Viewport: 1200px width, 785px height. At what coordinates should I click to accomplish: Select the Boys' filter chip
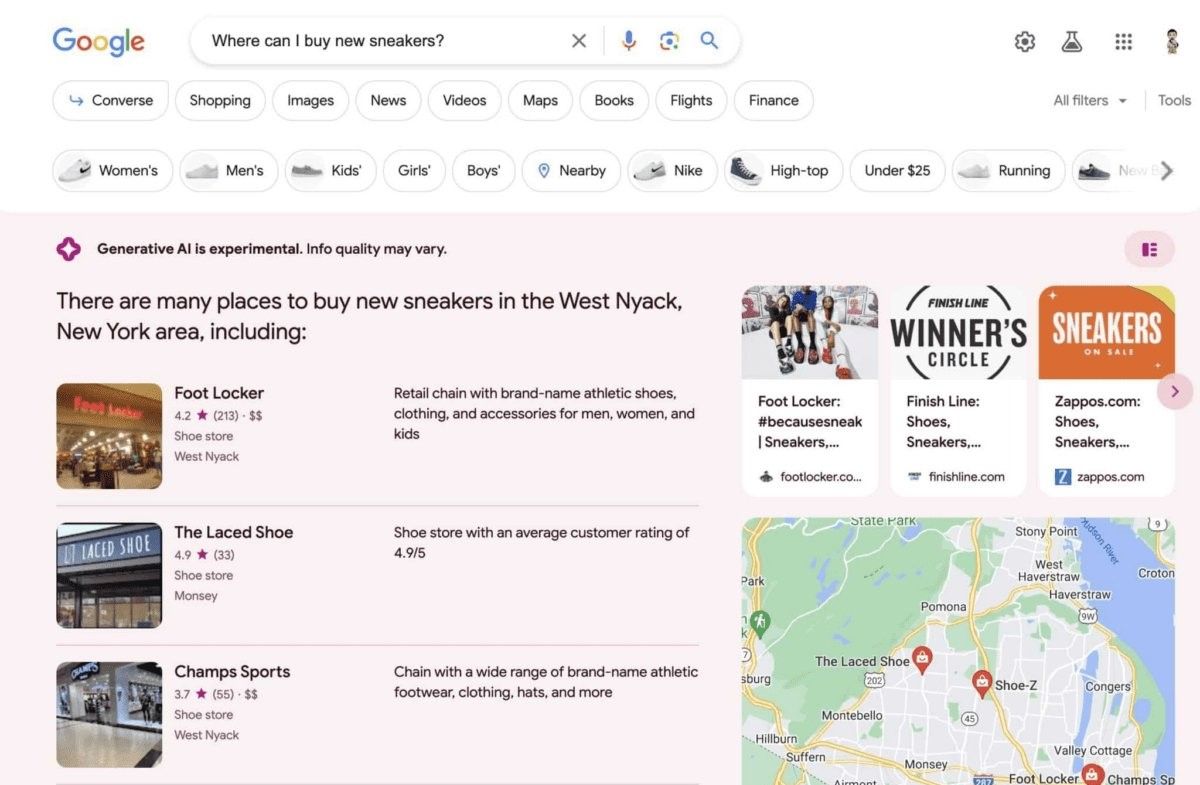483,170
